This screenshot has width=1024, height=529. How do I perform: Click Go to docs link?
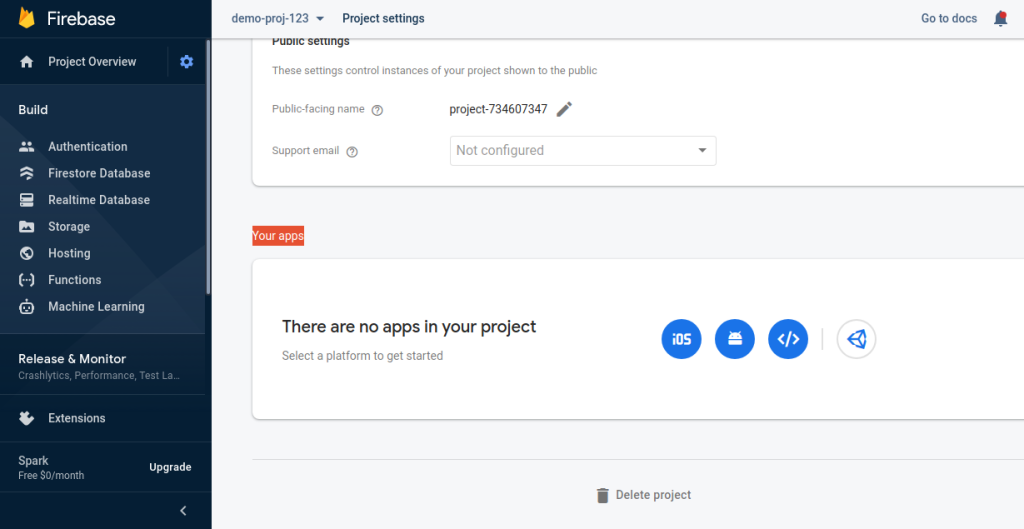click(949, 18)
